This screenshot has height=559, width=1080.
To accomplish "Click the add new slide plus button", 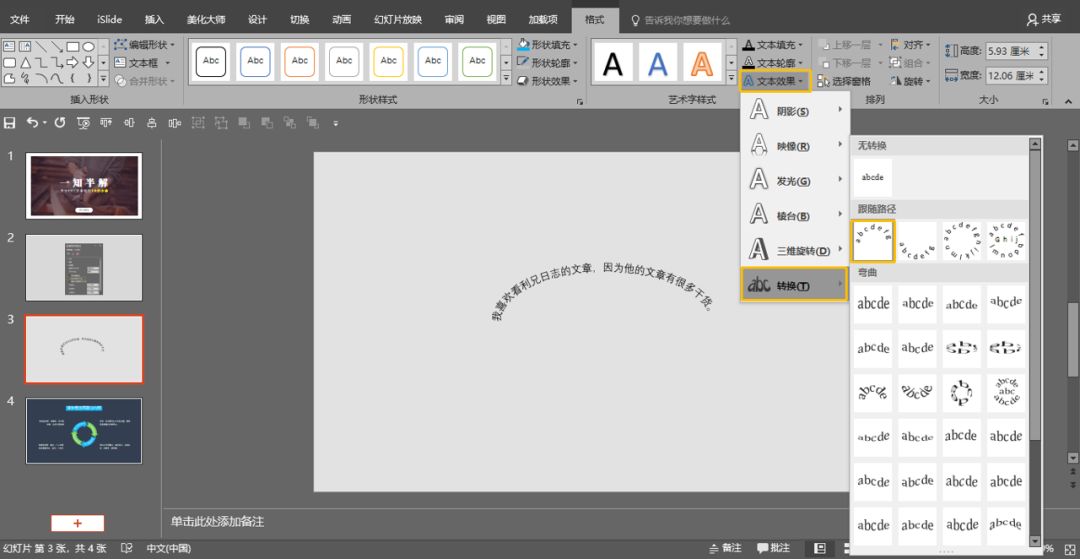I will 77,523.
